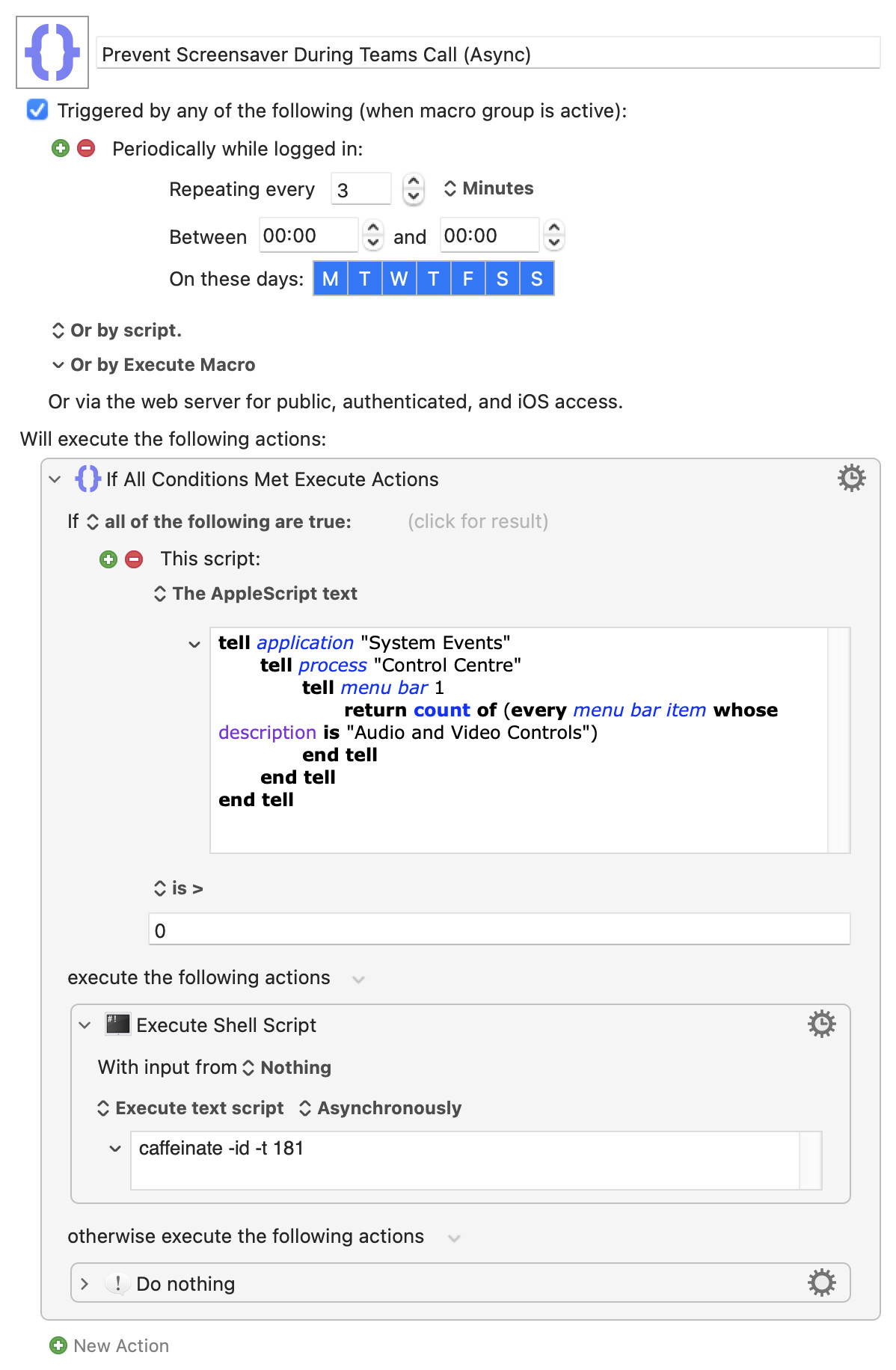Collapse the Execute Shell Script action
The image size is (896, 1370).
click(x=85, y=1025)
